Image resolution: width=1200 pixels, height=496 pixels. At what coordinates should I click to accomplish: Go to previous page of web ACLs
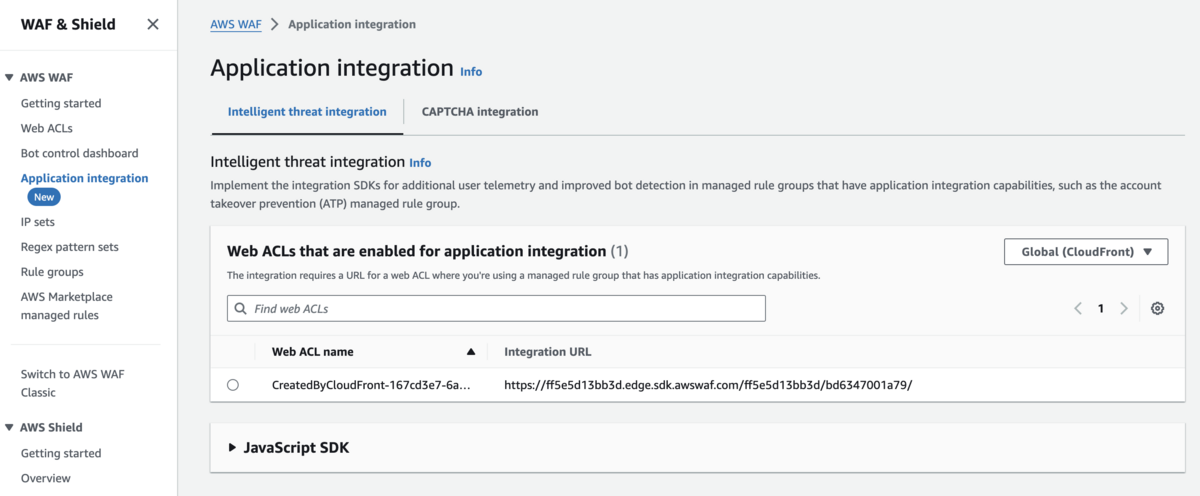tap(1078, 309)
